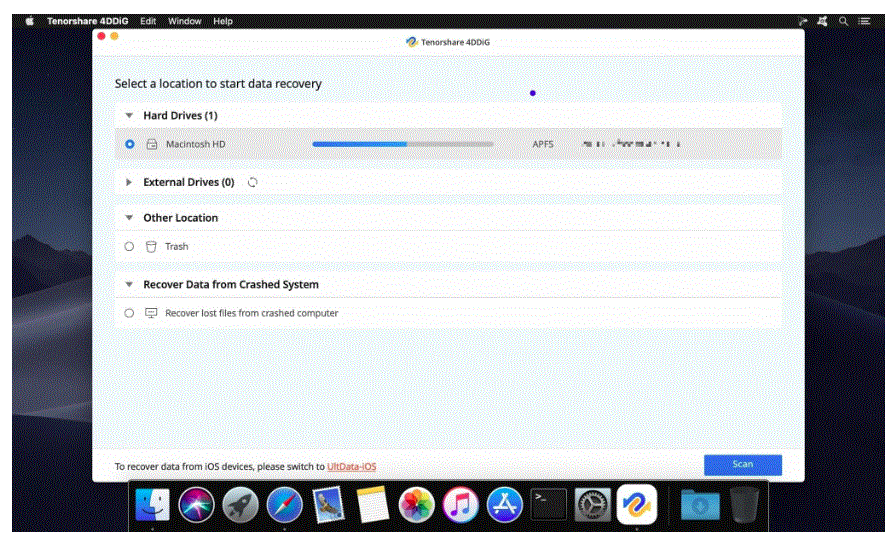The height and width of the screenshot is (545, 894).
Task: Click the Macintosh HD usage progress bar
Action: coord(403,144)
